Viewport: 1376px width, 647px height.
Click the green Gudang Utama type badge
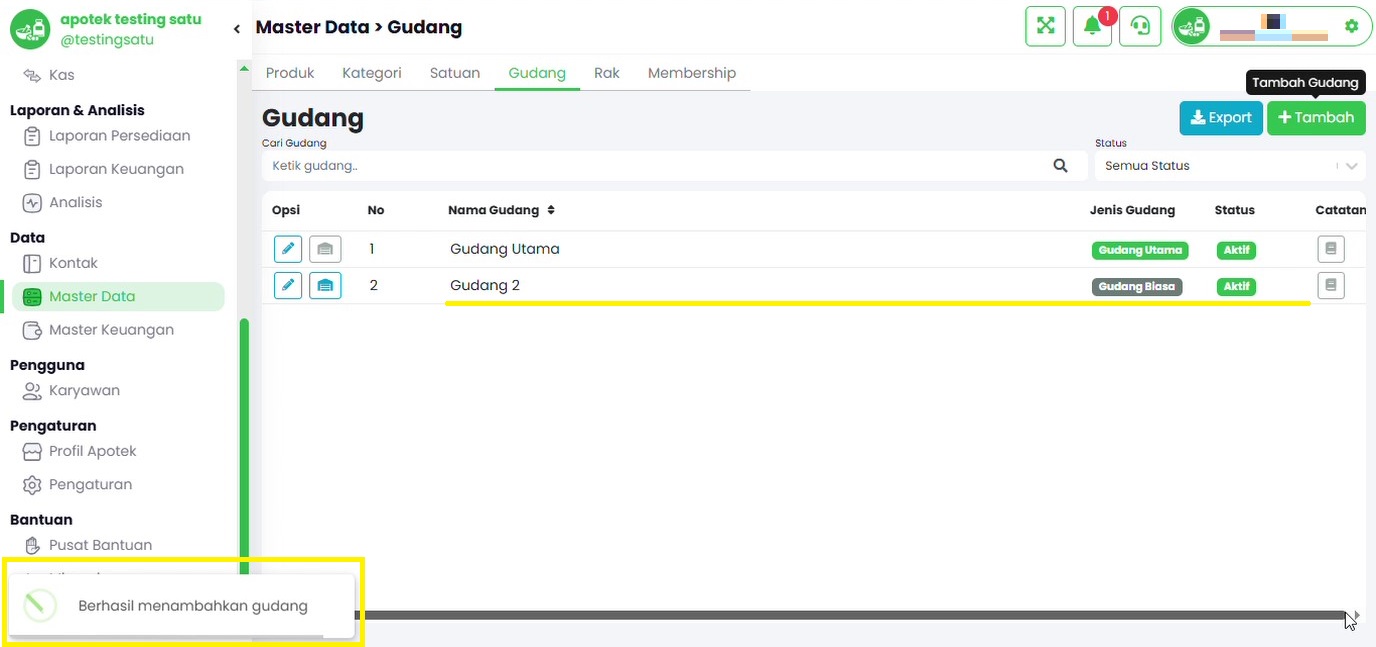pos(1140,250)
